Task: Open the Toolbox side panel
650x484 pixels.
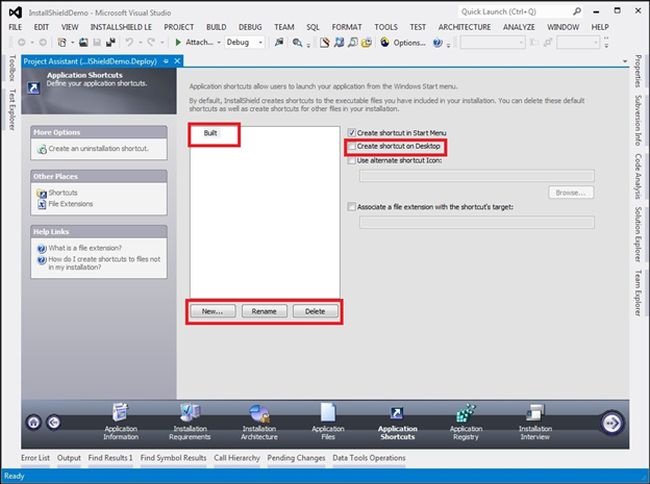Action: click(12, 68)
